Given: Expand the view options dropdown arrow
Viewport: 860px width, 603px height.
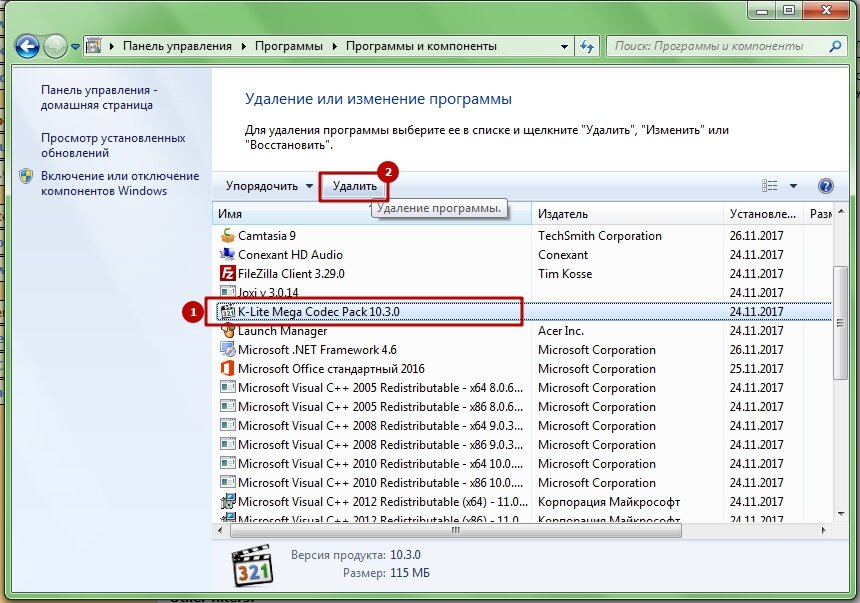Looking at the screenshot, I should point(793,186).
